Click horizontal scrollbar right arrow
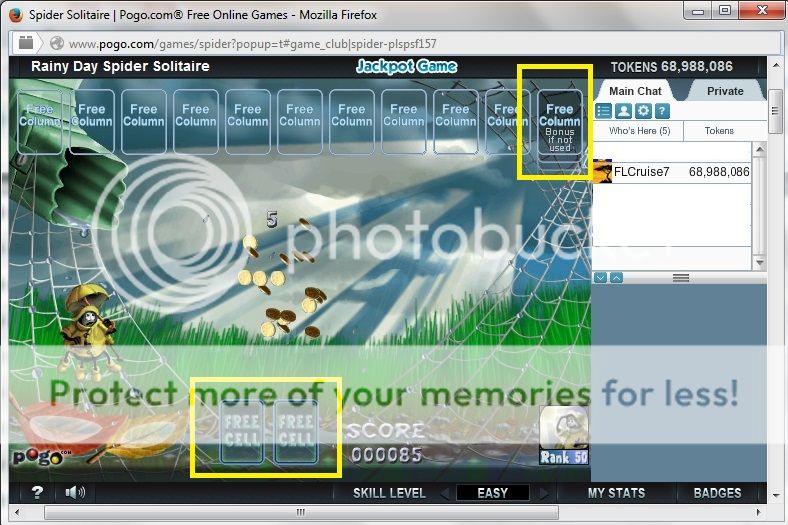788x525 pixels. 759,512
